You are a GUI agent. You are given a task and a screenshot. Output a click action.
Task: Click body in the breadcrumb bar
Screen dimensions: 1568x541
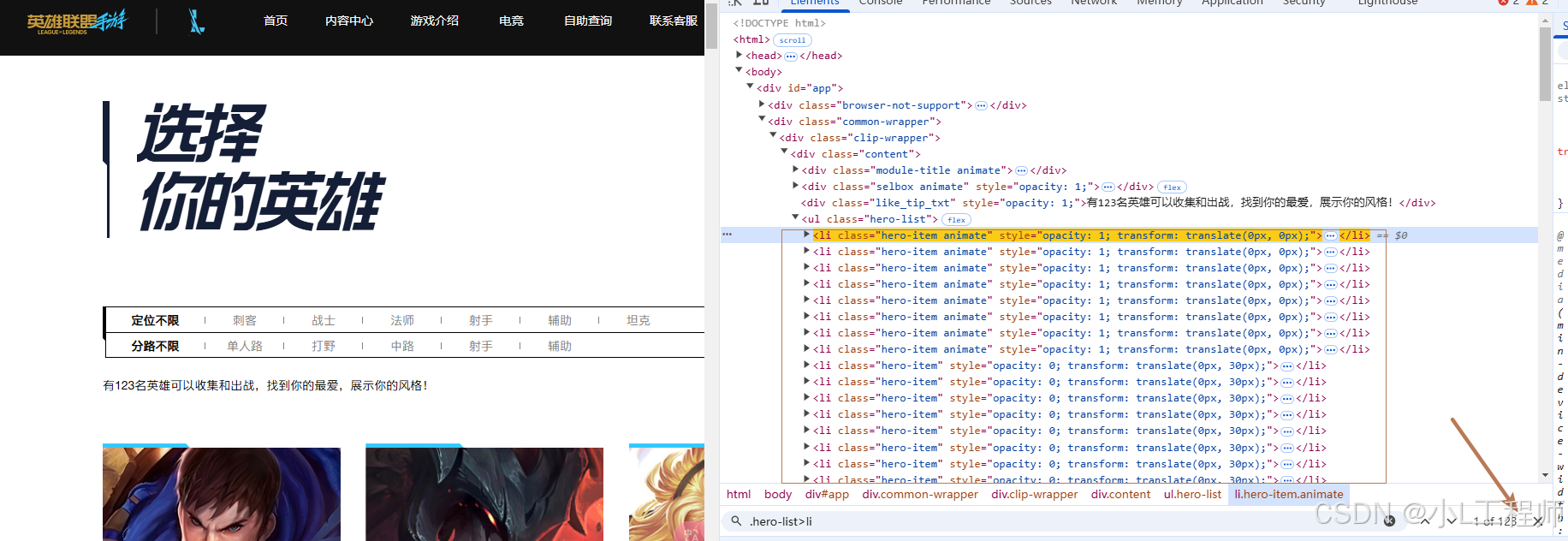click(778, 494)
